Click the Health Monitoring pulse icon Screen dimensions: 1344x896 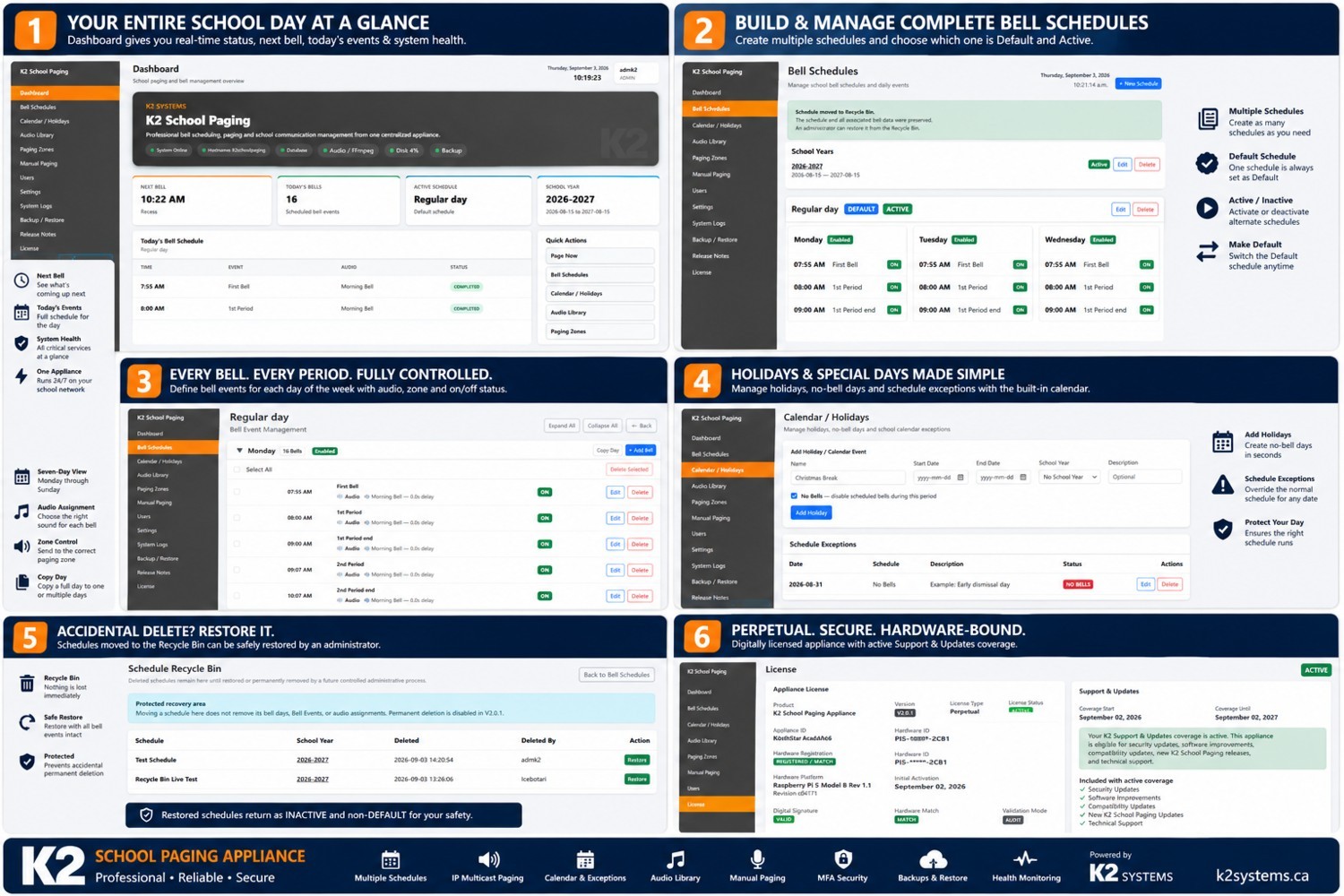coord(1026,859)
